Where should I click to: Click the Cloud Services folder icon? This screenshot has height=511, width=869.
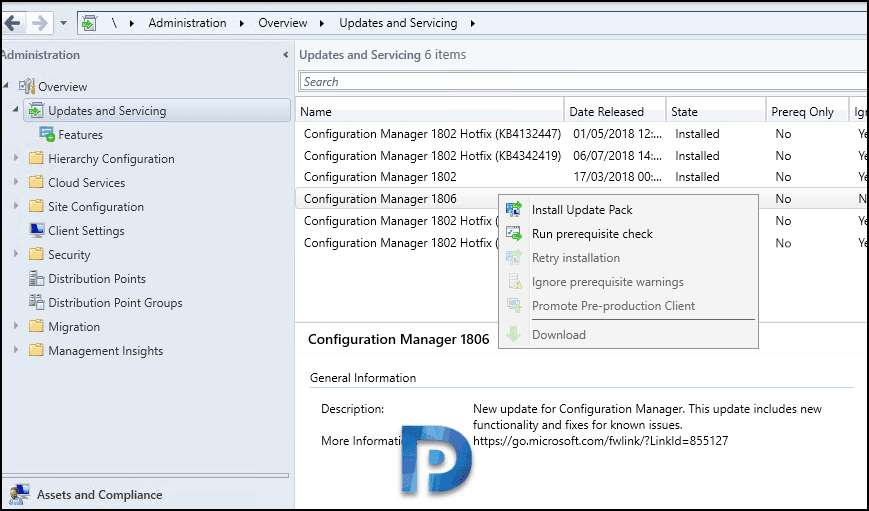click(x=36, y=182)
